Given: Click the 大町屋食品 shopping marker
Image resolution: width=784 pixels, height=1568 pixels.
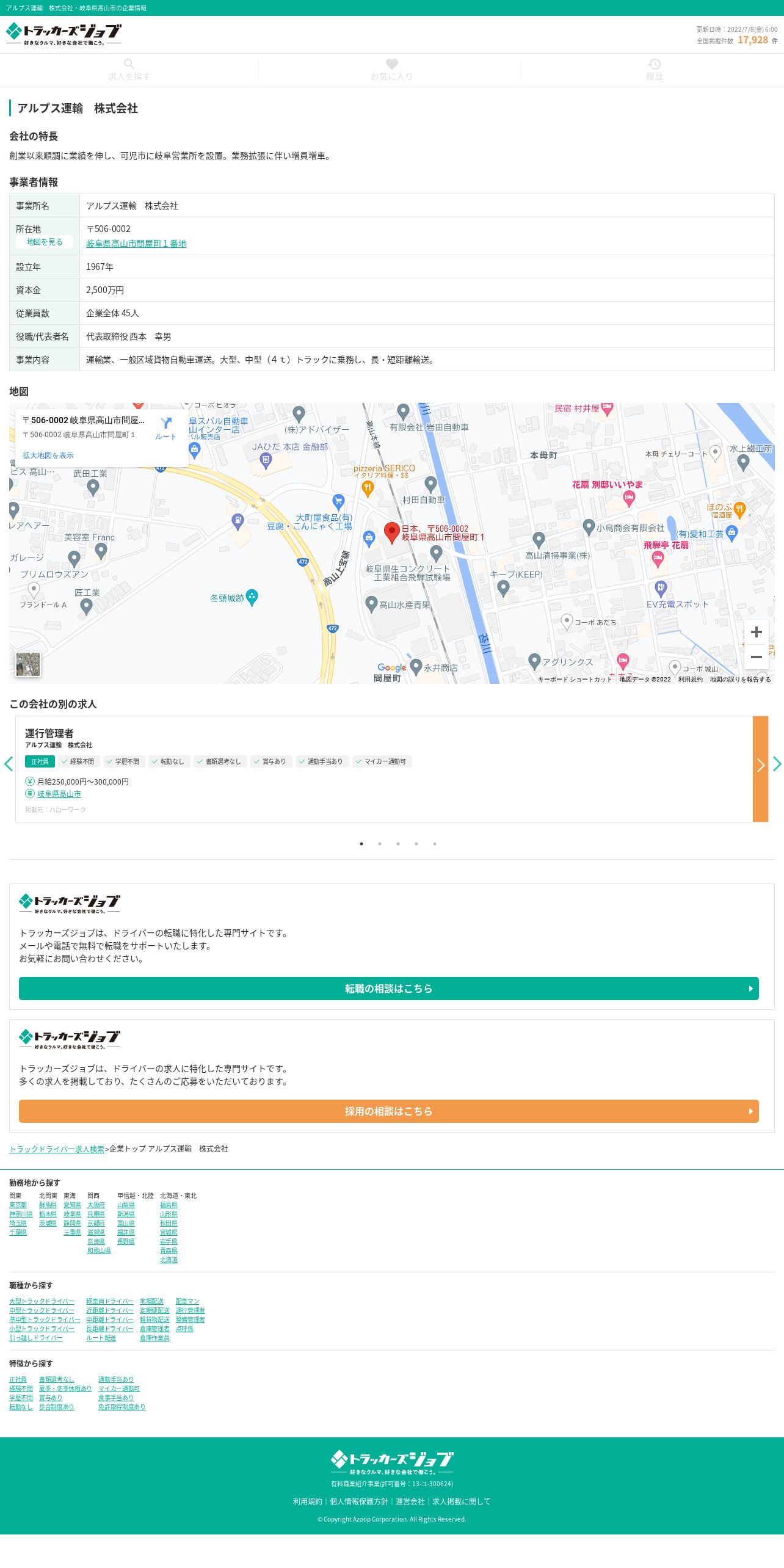Looking at the screenshot, I should tap(338, 502).
